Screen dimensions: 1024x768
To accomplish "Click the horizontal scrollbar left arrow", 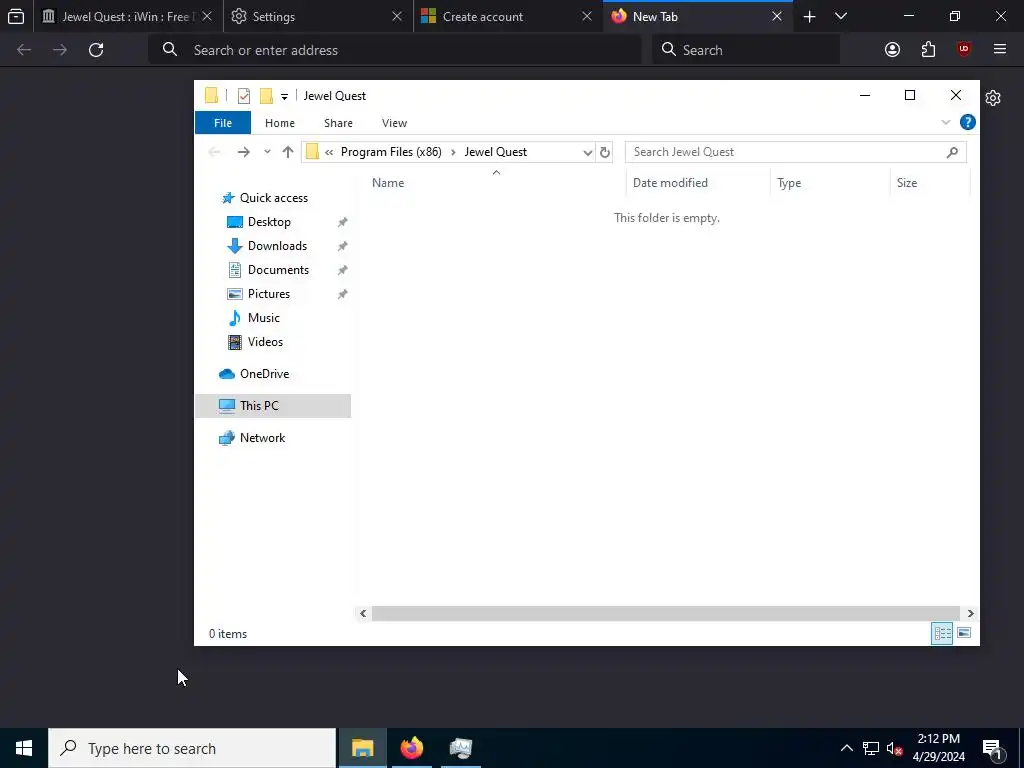I will tap(363, 613).
